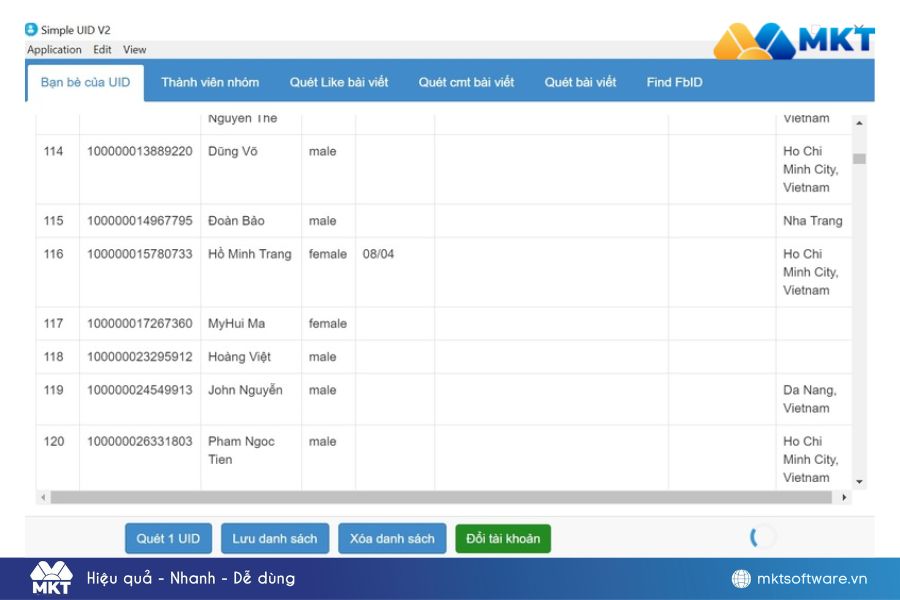
Task: Open the Application menu
Action: click(54, 50)
